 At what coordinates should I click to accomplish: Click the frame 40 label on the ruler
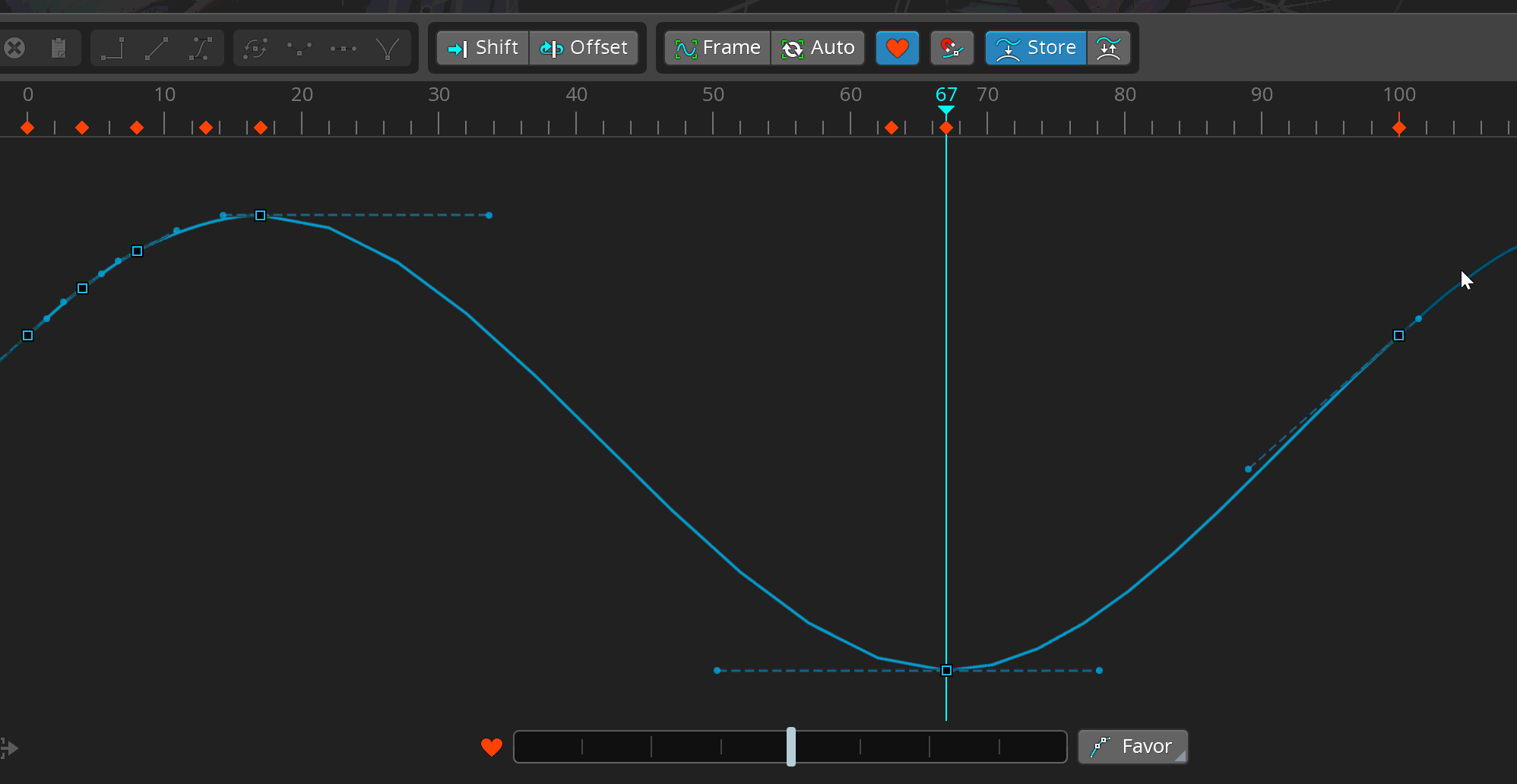tap(576, 94)
